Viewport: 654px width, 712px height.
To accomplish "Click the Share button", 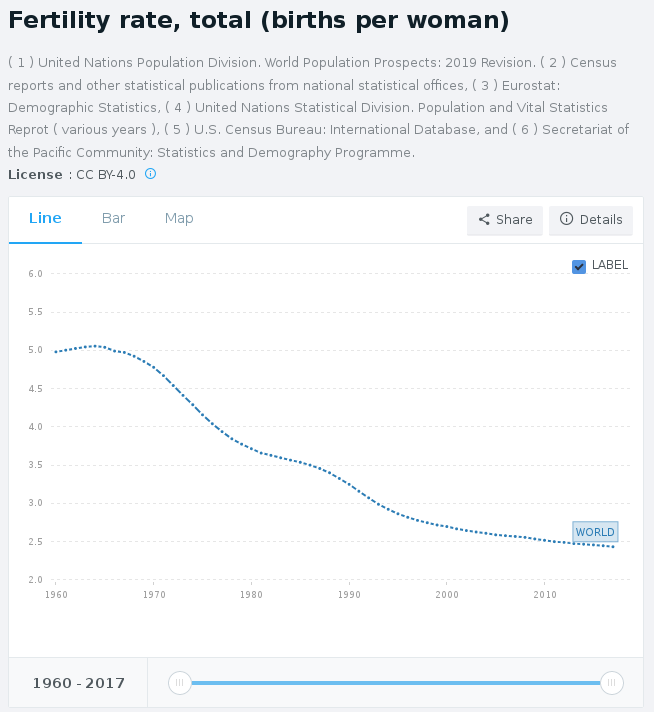I will pos(505,220).
